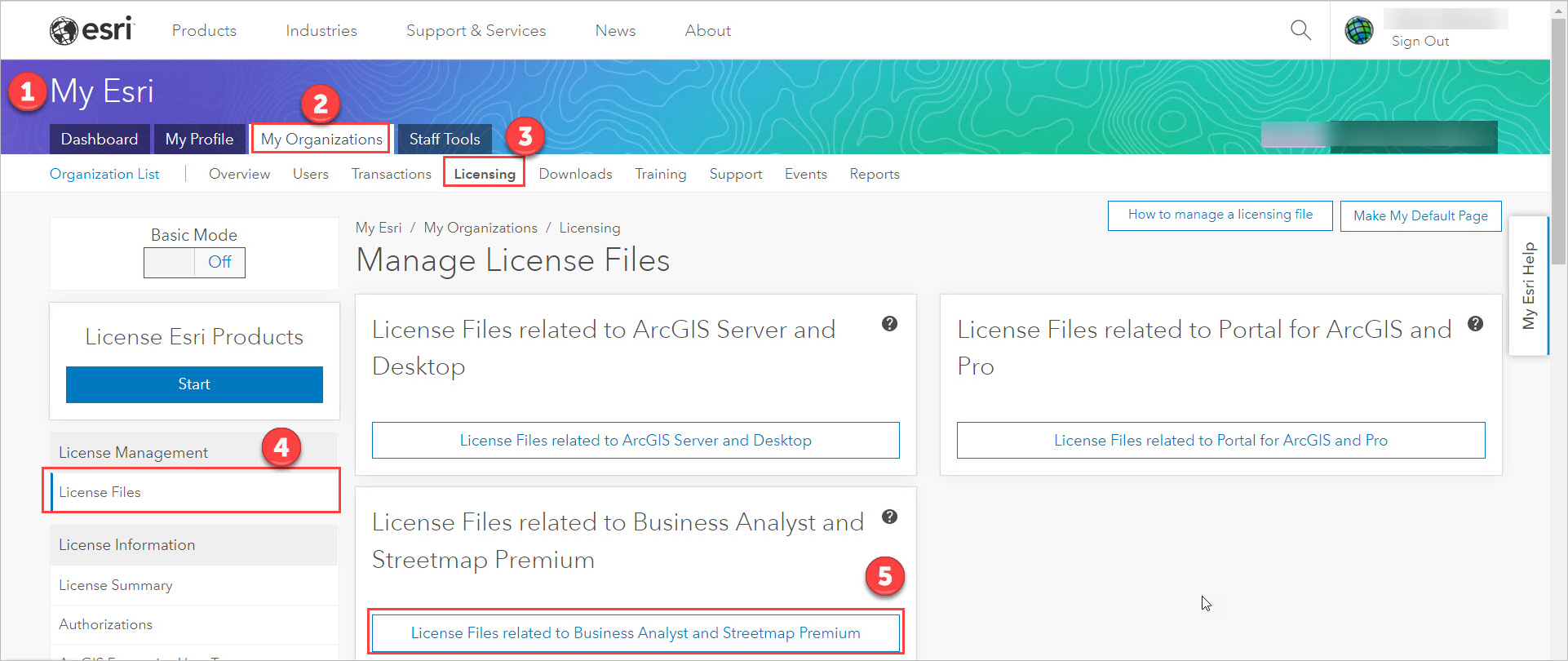Image resolution: width=1568 pixels, height=661 pixels.
Task: Switch to the My Organizations tab
Action: coord(321,139)
